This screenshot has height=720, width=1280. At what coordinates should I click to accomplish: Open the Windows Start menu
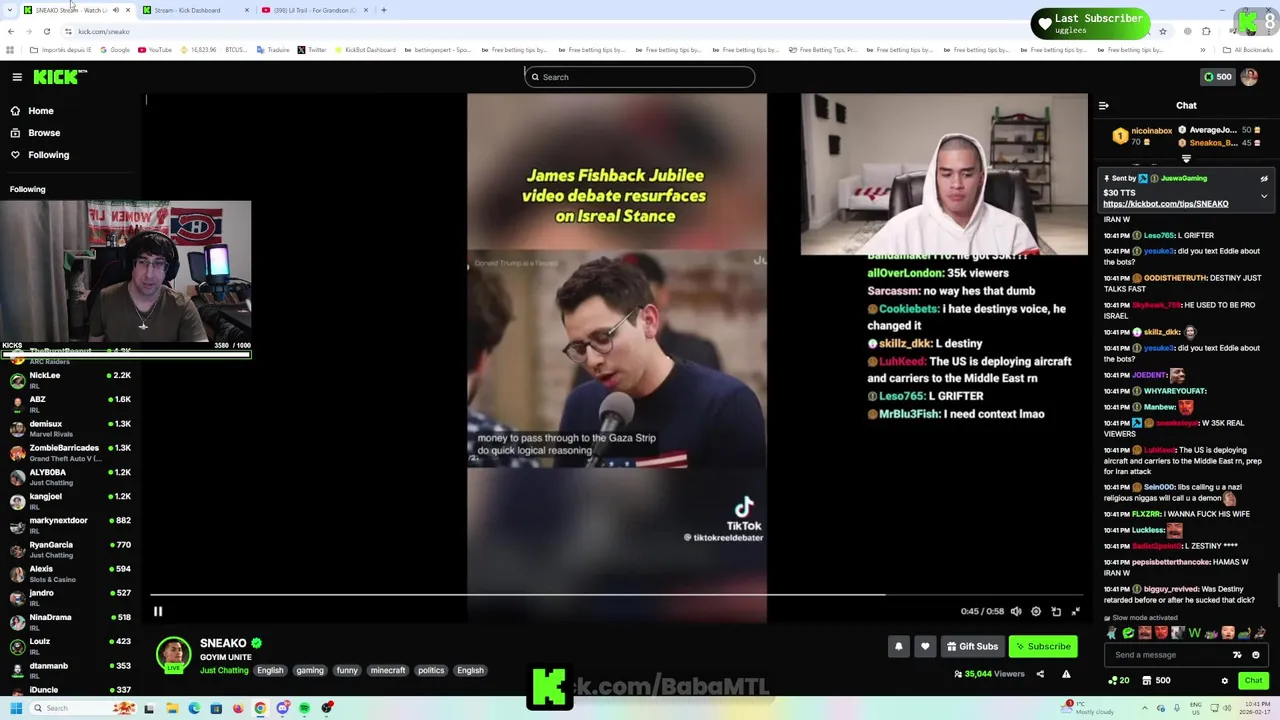point(15,708)
